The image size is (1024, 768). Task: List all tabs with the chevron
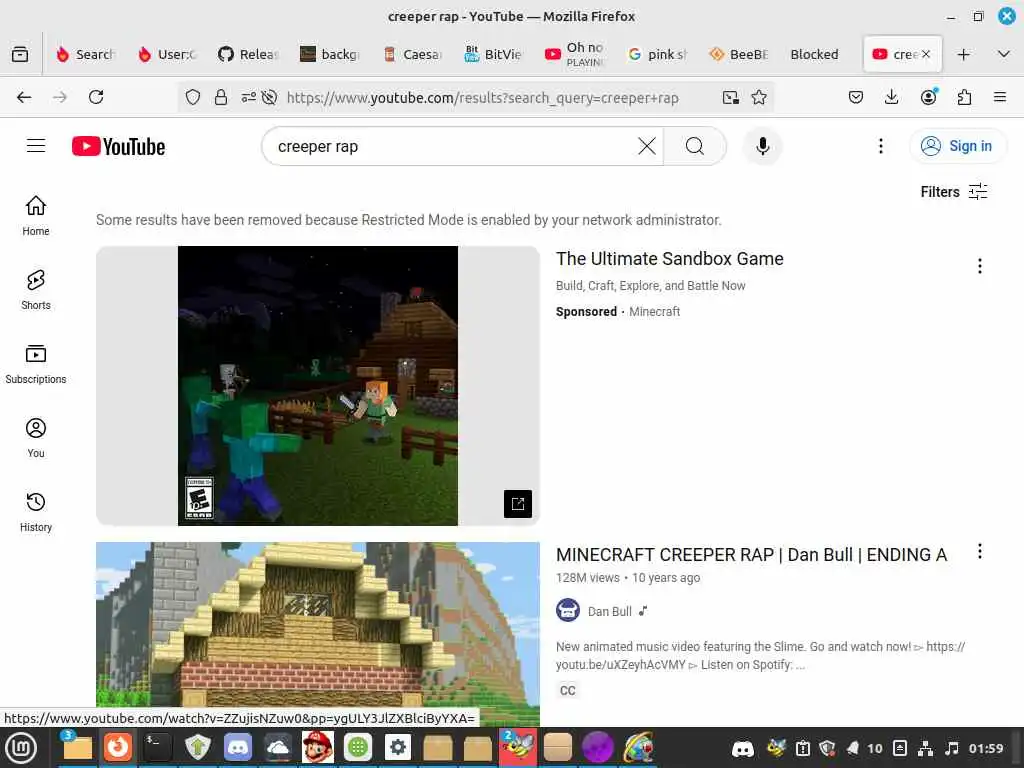(x=1004, y=54)
